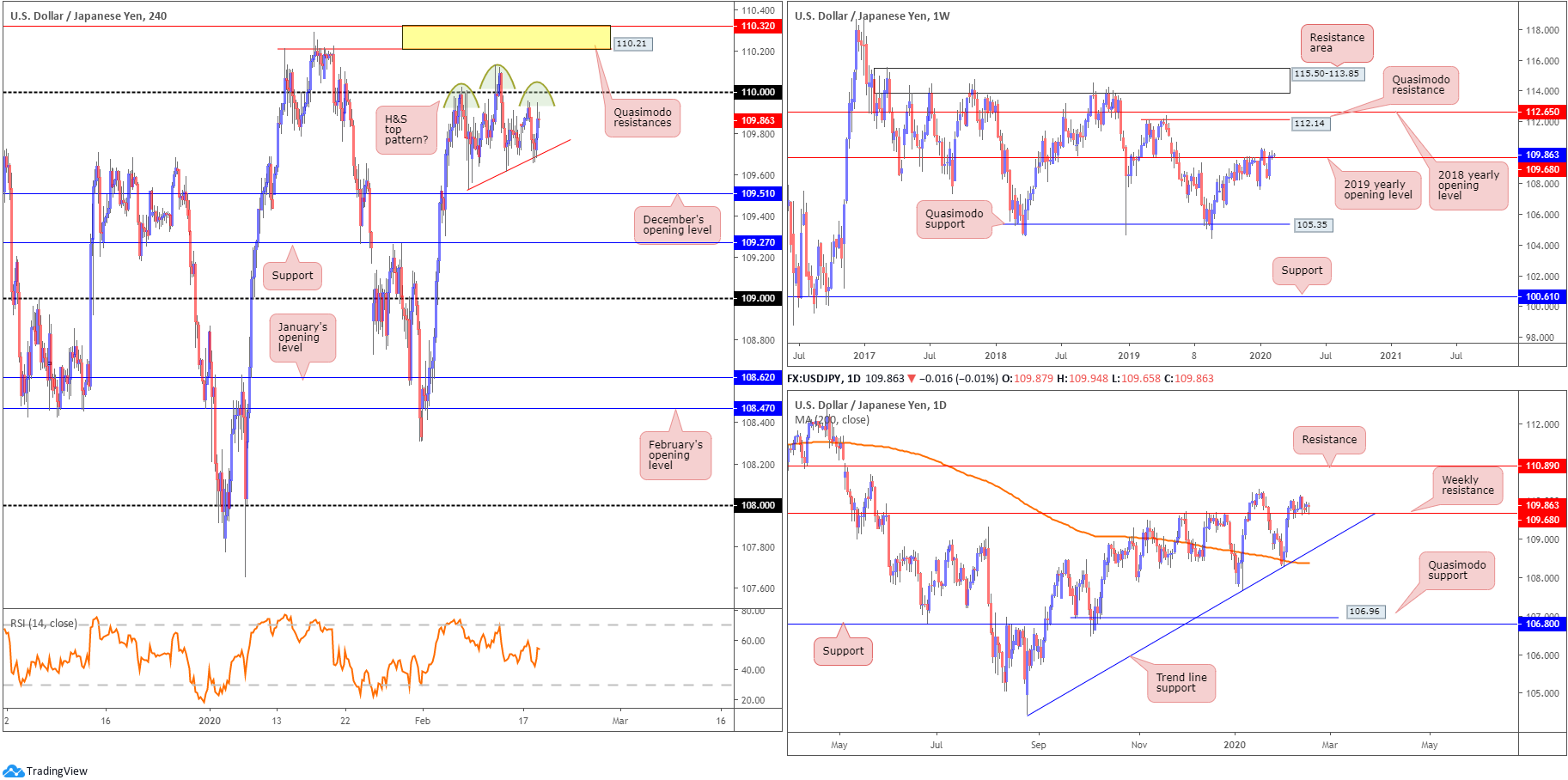Click the yellow Quasimodo resistance zone rectangle

506,37
